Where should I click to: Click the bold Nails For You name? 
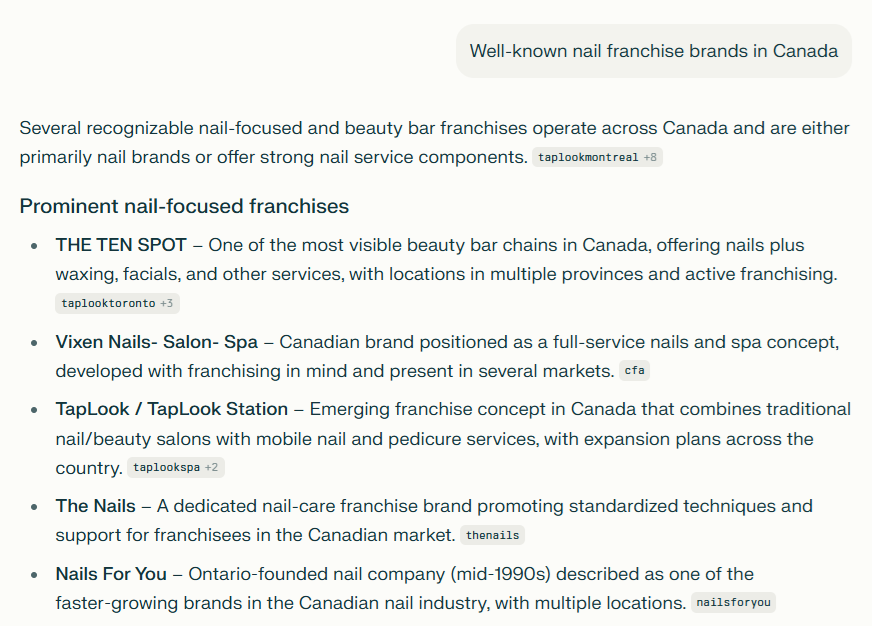pos(111,574)
